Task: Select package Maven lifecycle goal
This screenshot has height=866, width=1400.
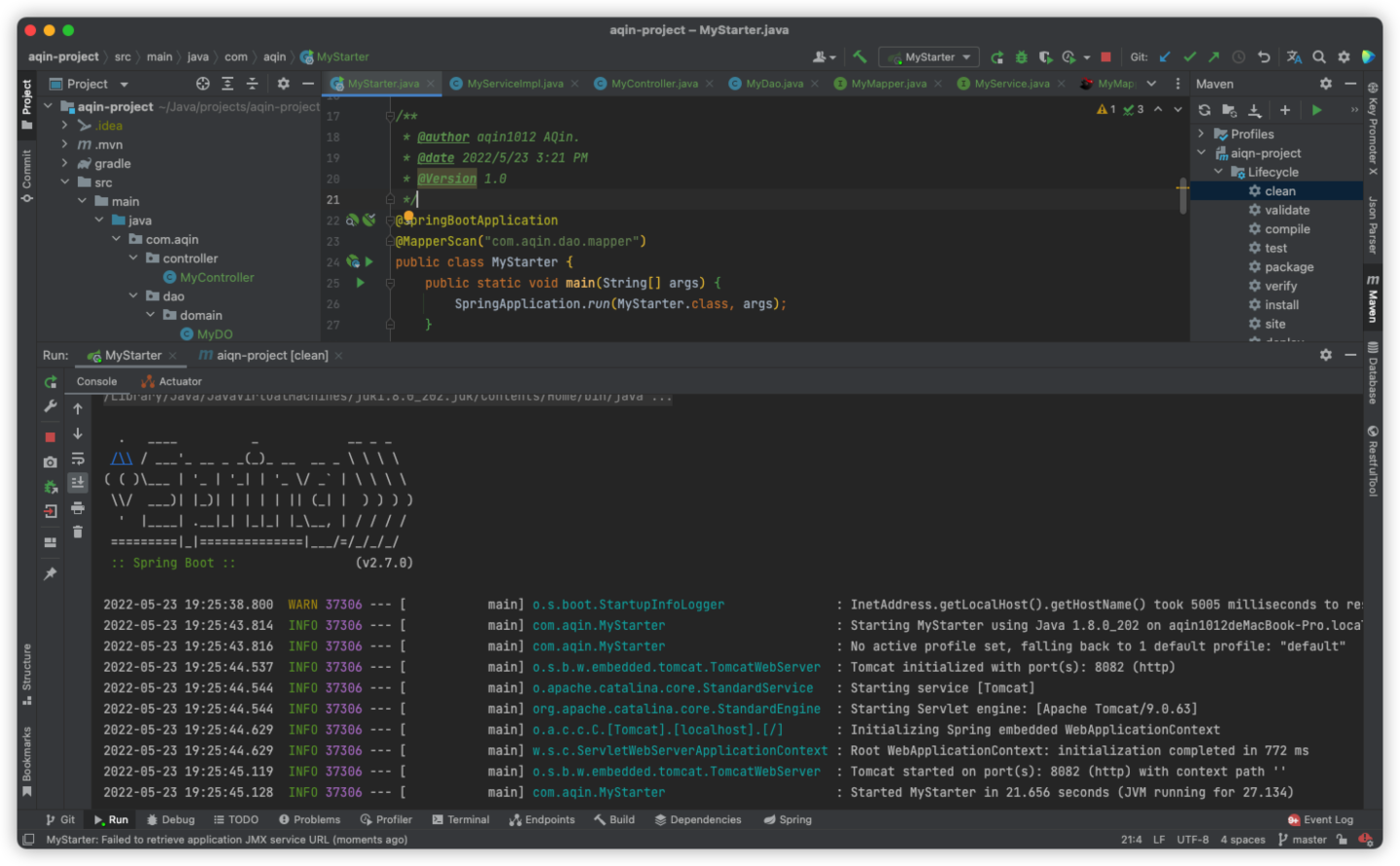Action: [1289, 267]
